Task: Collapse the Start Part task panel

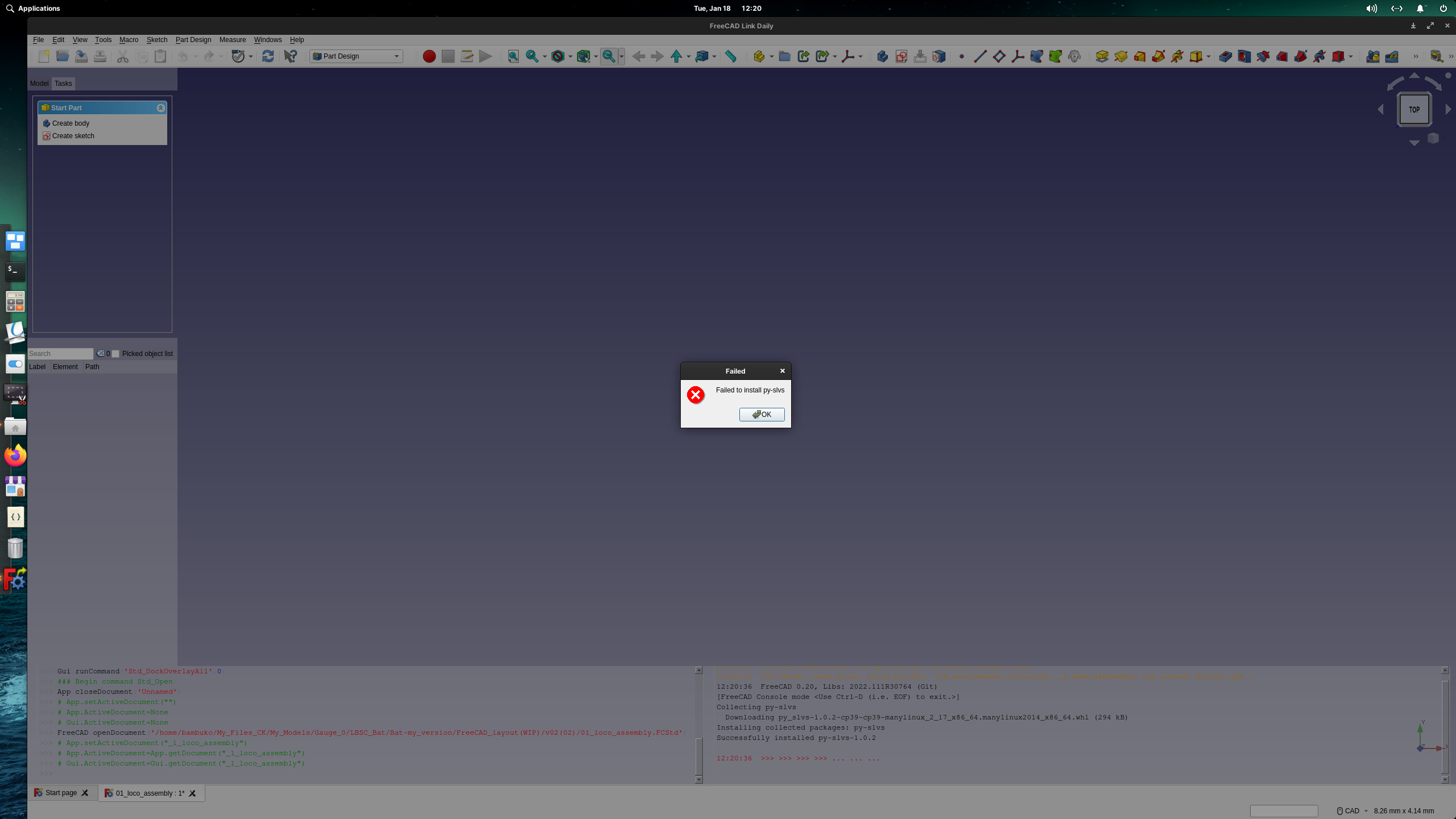Action: 161,107
